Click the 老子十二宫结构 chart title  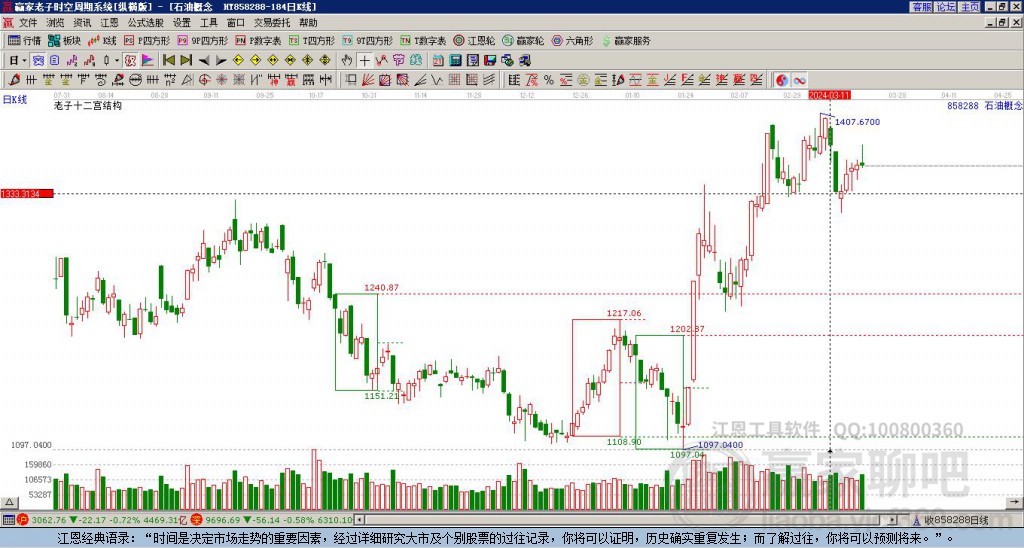coord(88,105)
